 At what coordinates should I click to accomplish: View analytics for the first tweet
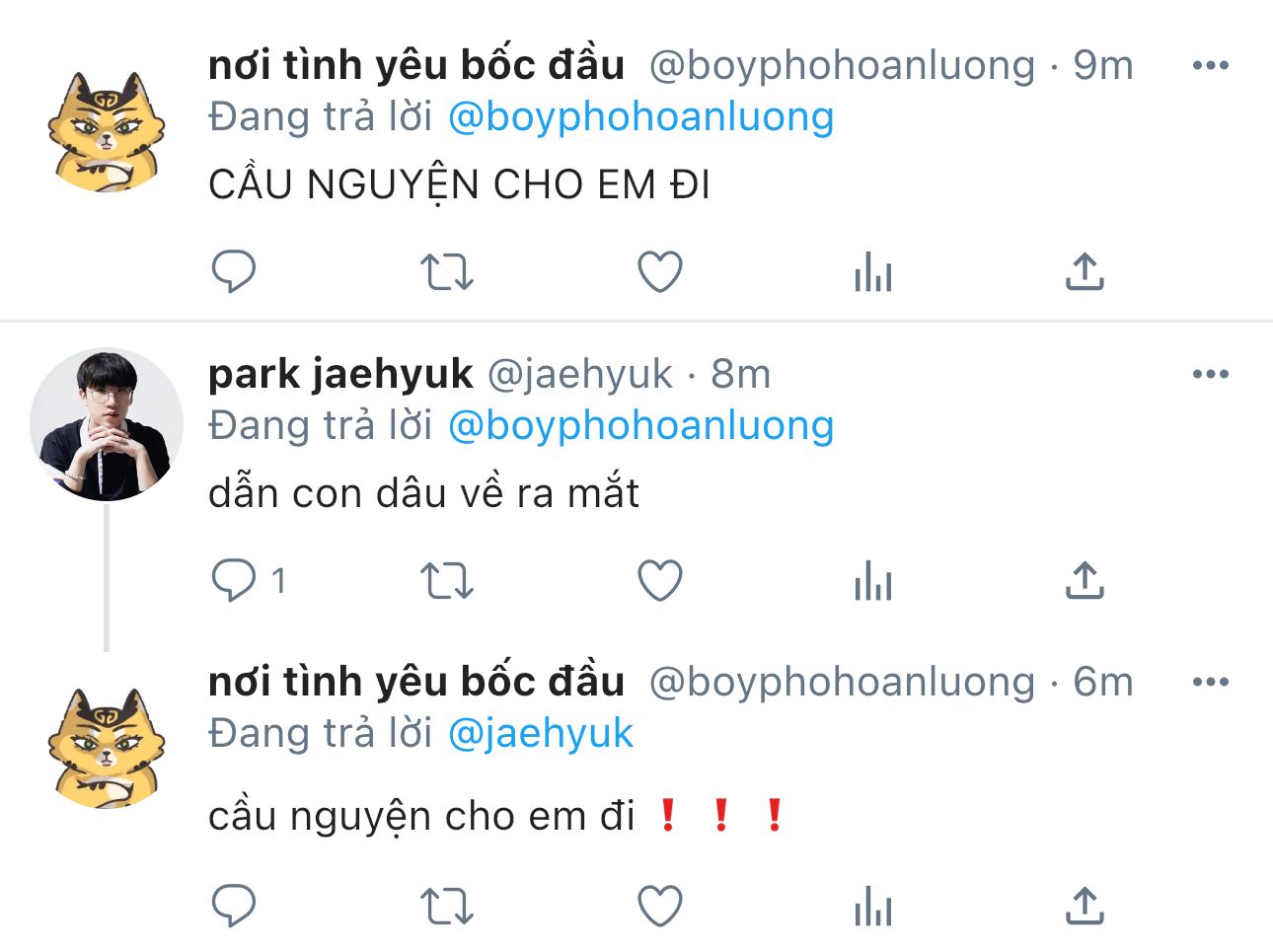click(x=872, y=271)
